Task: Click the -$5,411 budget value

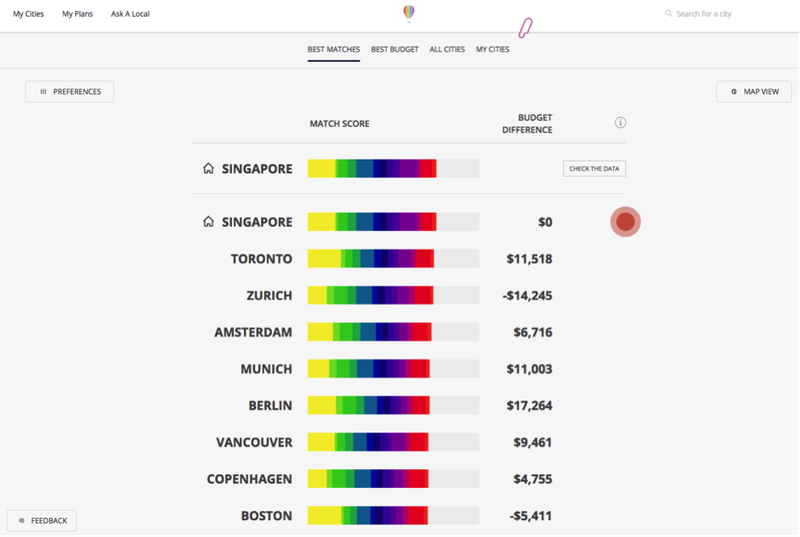Action: (531, 516)
